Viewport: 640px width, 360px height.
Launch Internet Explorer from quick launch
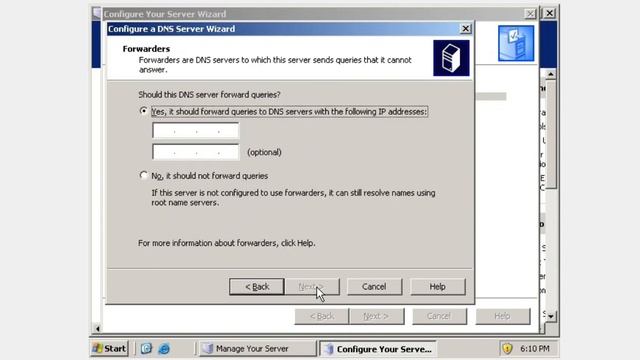[x=164, y=349]
